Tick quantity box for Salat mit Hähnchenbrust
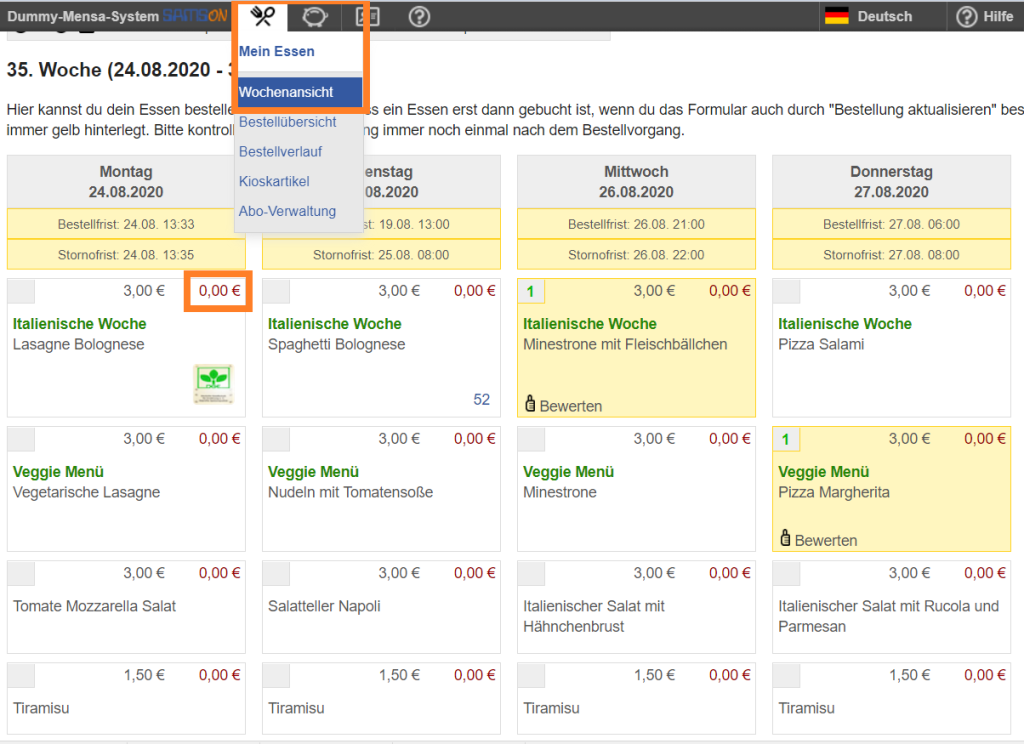 point(532,574)
